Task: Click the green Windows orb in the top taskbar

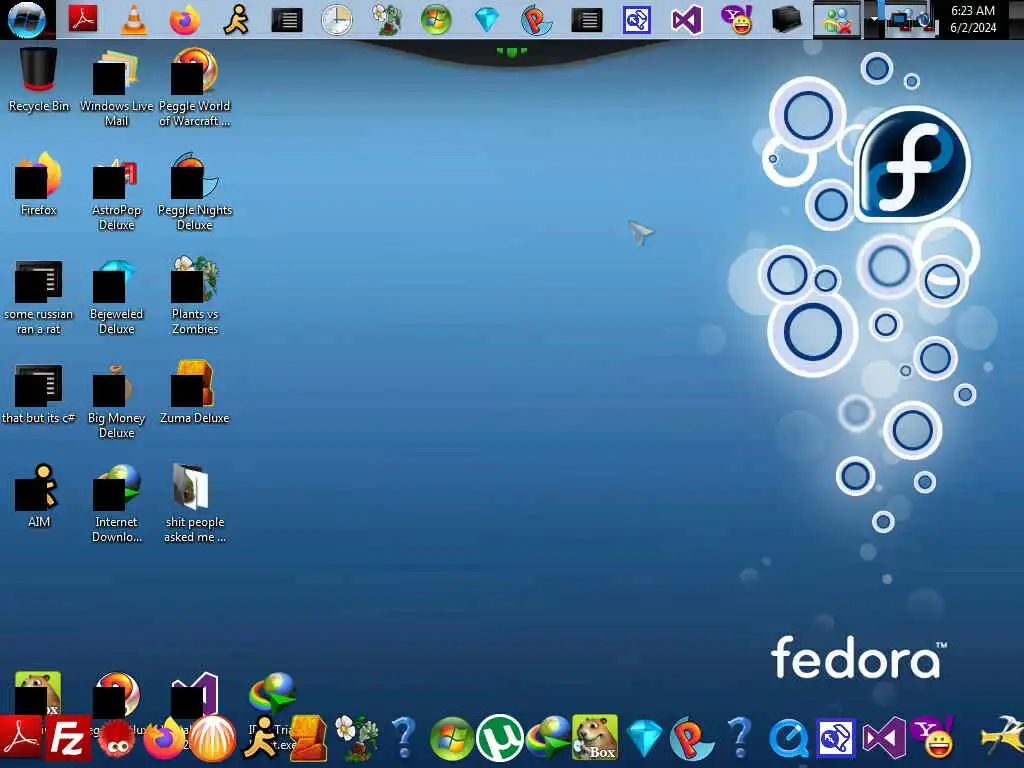Action: (x=436, y=20)
